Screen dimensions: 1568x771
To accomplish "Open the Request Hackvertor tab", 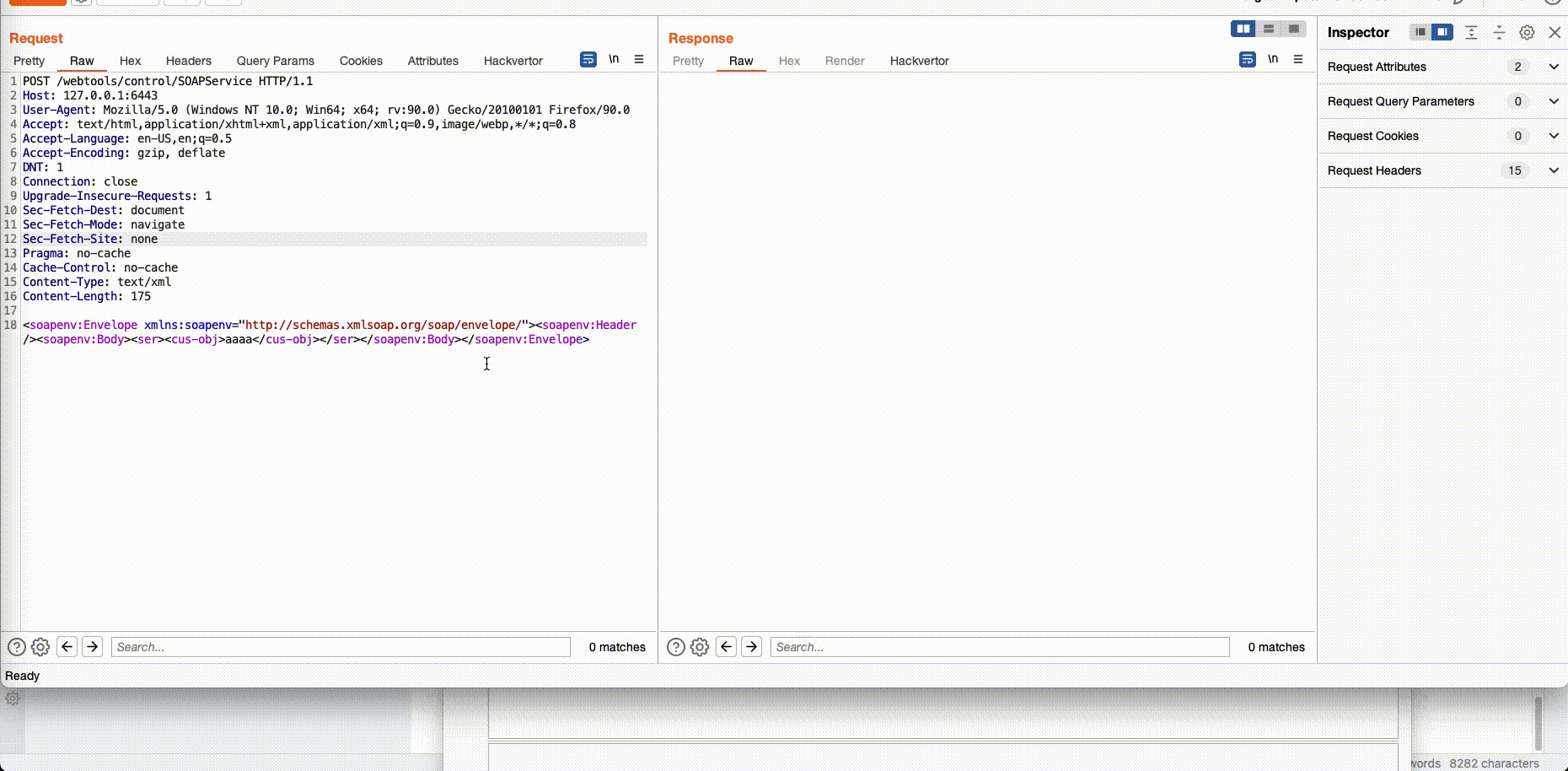I will 513,61.
